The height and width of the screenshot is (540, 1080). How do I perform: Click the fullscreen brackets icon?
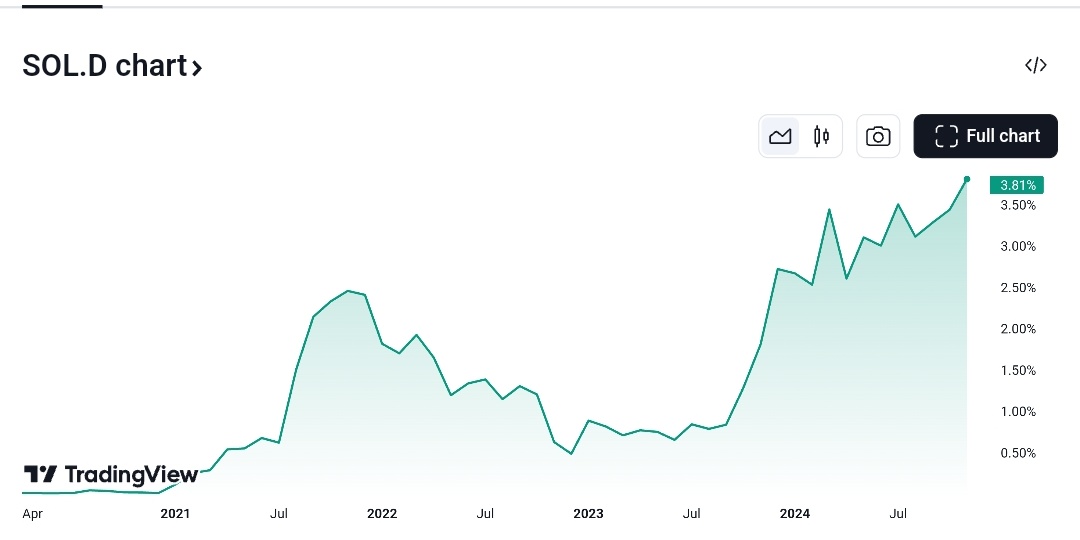(x=946, y=136)
